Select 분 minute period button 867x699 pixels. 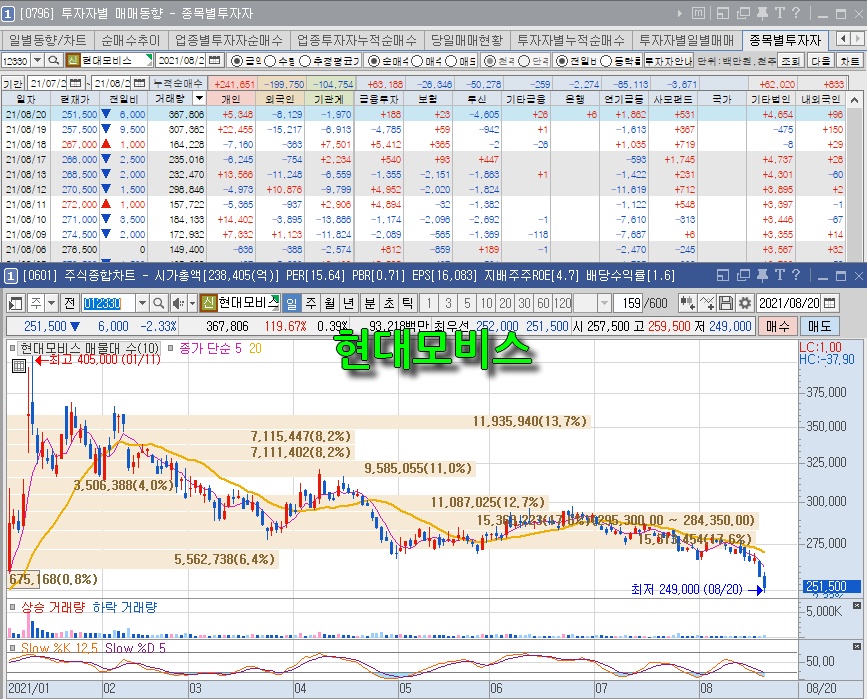click(x=370, y=303)
